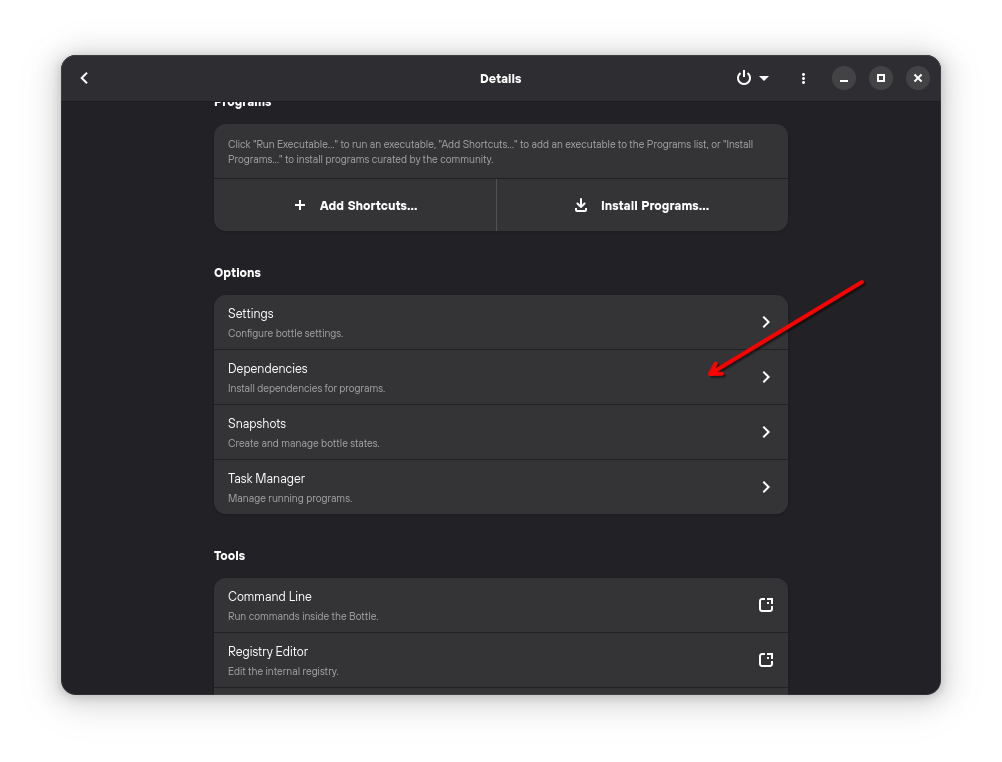Expand the Settings chevron arrow
This screenshot has width=1002, height=762.
pyautogui.click(x=766, y=322)
